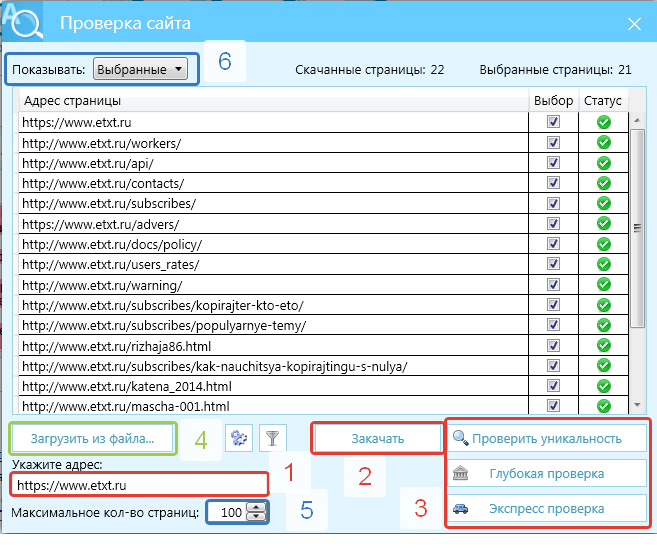The image size is (657, 558).
Task: Click the funnel filter icon button
Action: point(271,438)
